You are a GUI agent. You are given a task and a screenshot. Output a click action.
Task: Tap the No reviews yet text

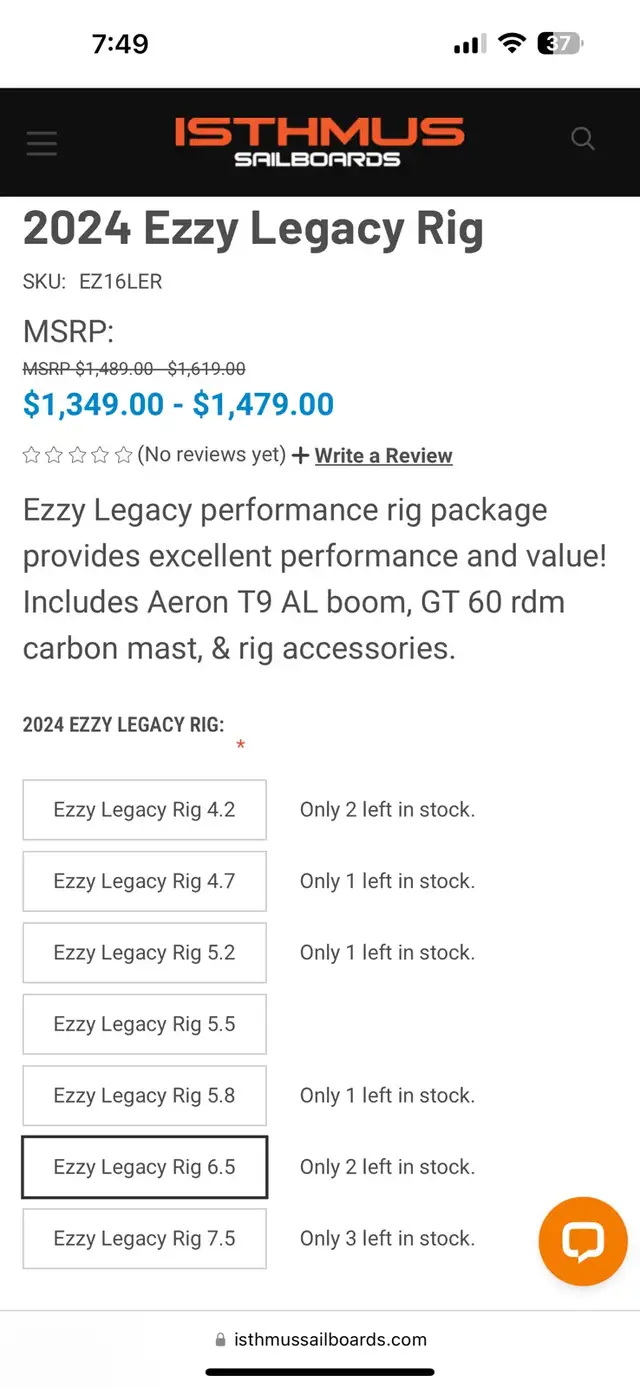click(x=212, y=455)
